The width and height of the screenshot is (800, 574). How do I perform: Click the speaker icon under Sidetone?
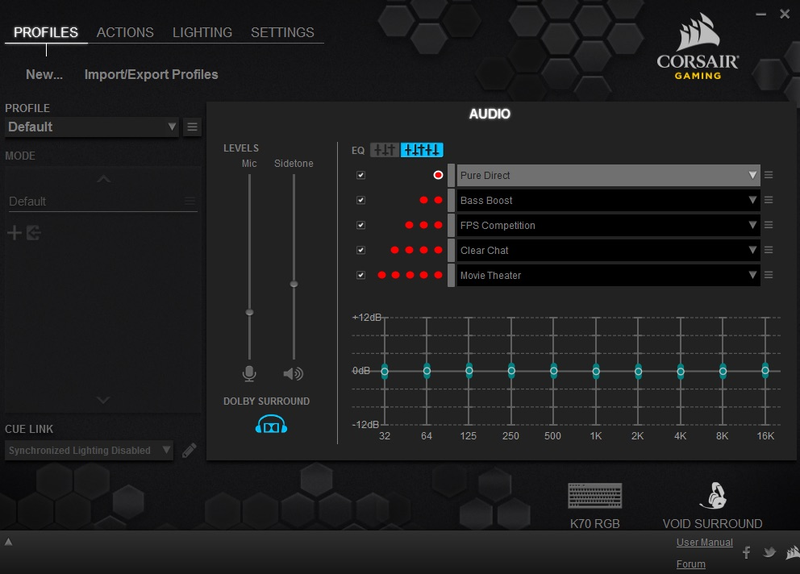293,374
